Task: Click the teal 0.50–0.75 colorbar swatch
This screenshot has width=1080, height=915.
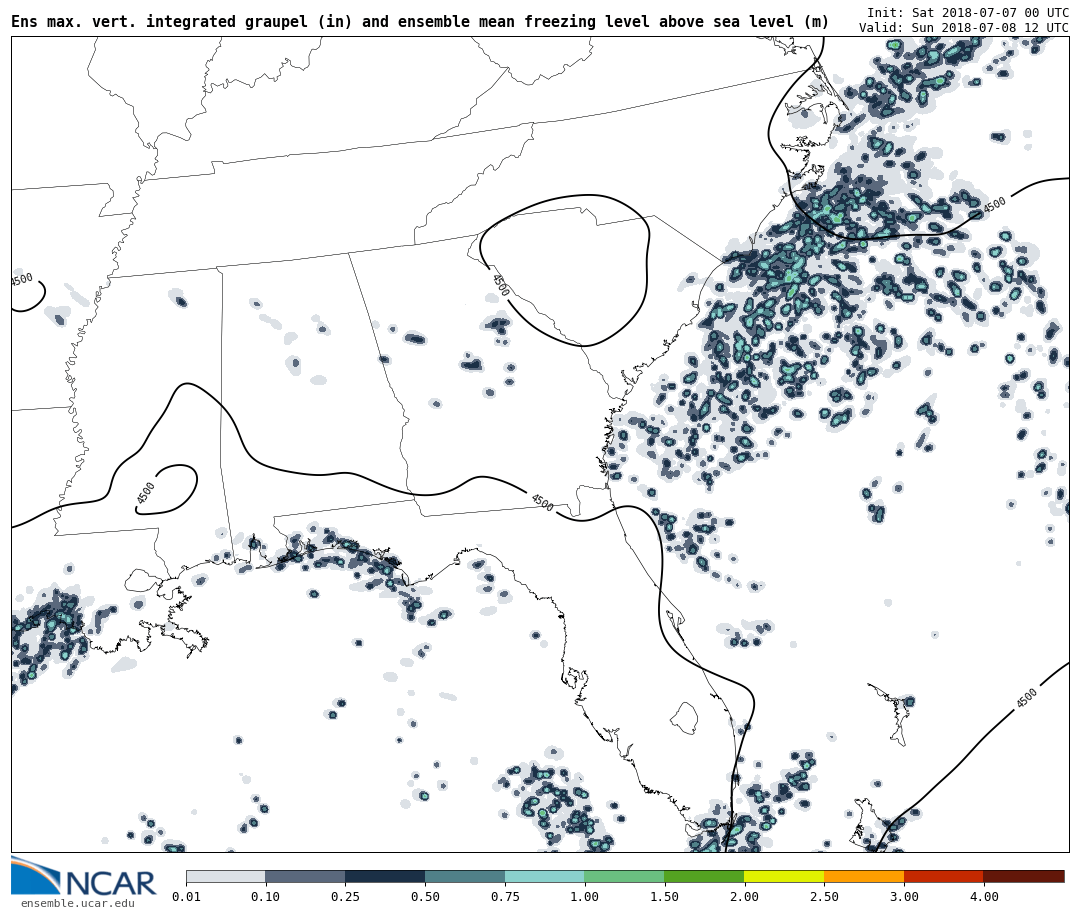Action: 465,876
